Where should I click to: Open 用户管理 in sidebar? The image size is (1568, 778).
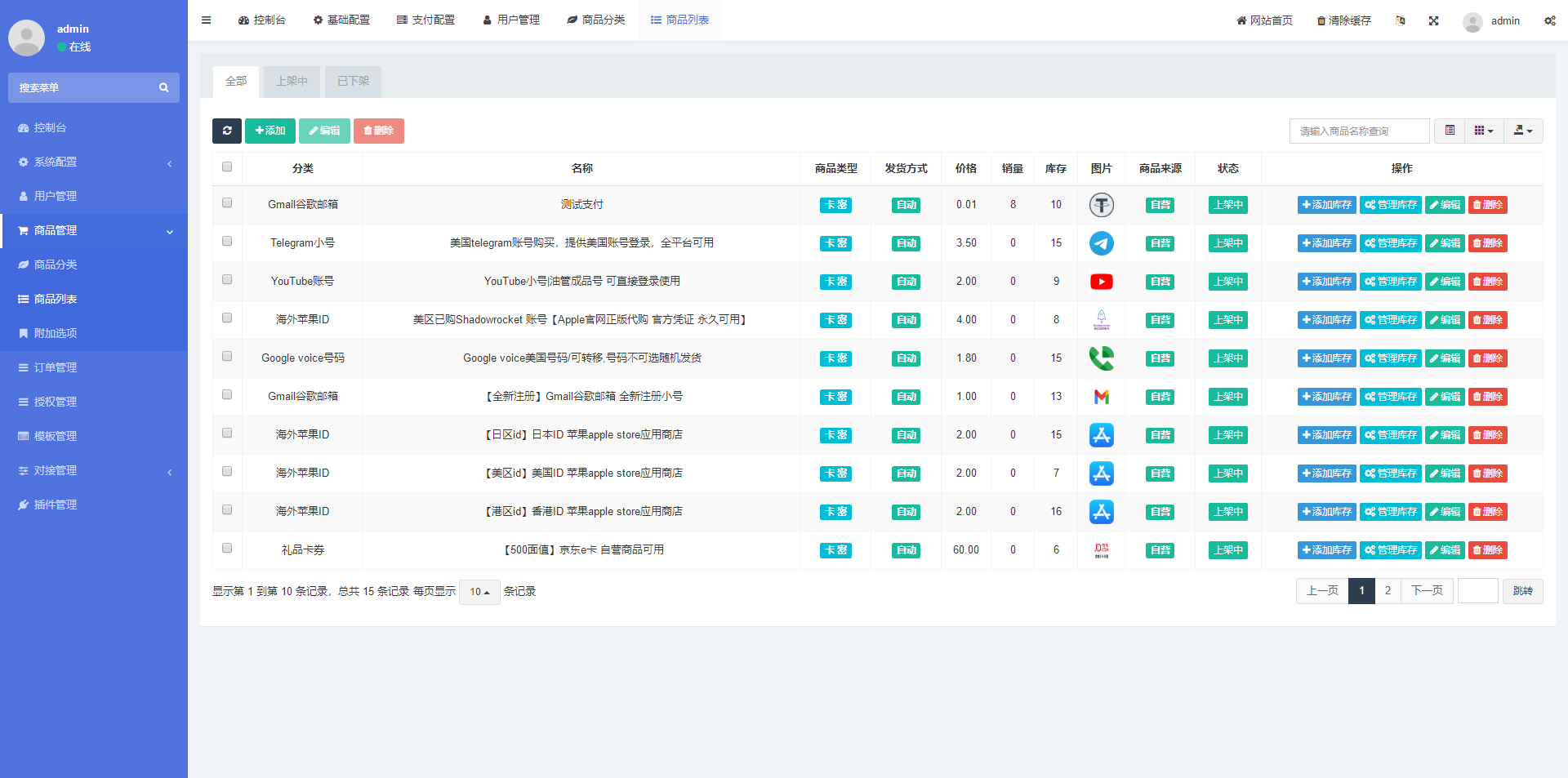(x=94, y=196)
